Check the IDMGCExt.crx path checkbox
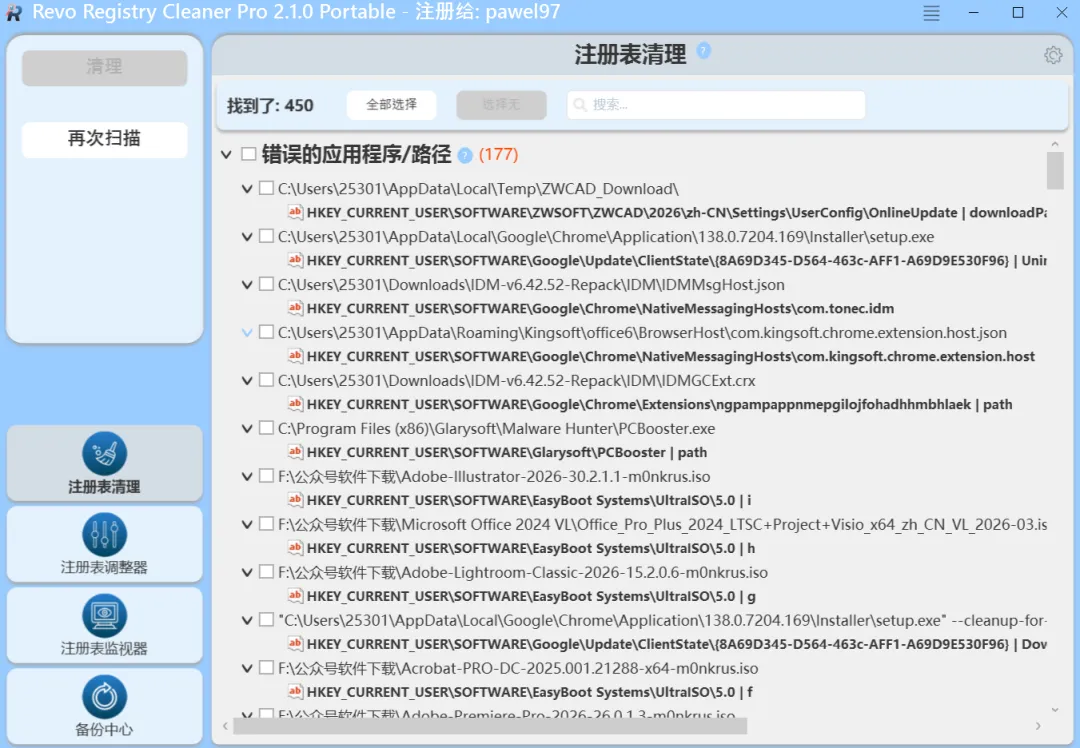1080x748 pixels. [267, 380]
